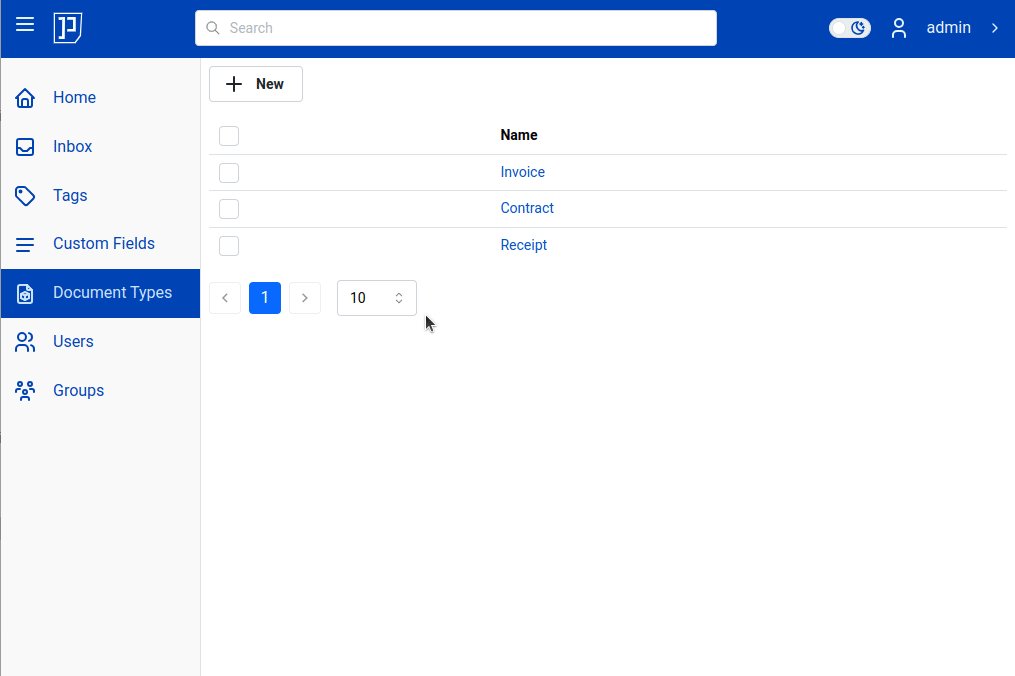
Task: Open Groups section
Action: click(100, 391)
